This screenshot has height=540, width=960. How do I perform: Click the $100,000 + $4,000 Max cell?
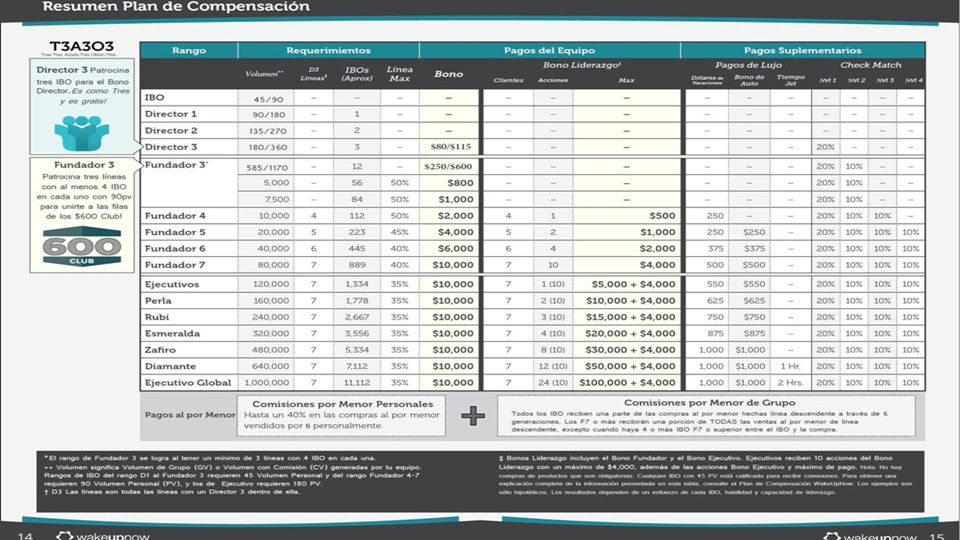coord(628,383)
